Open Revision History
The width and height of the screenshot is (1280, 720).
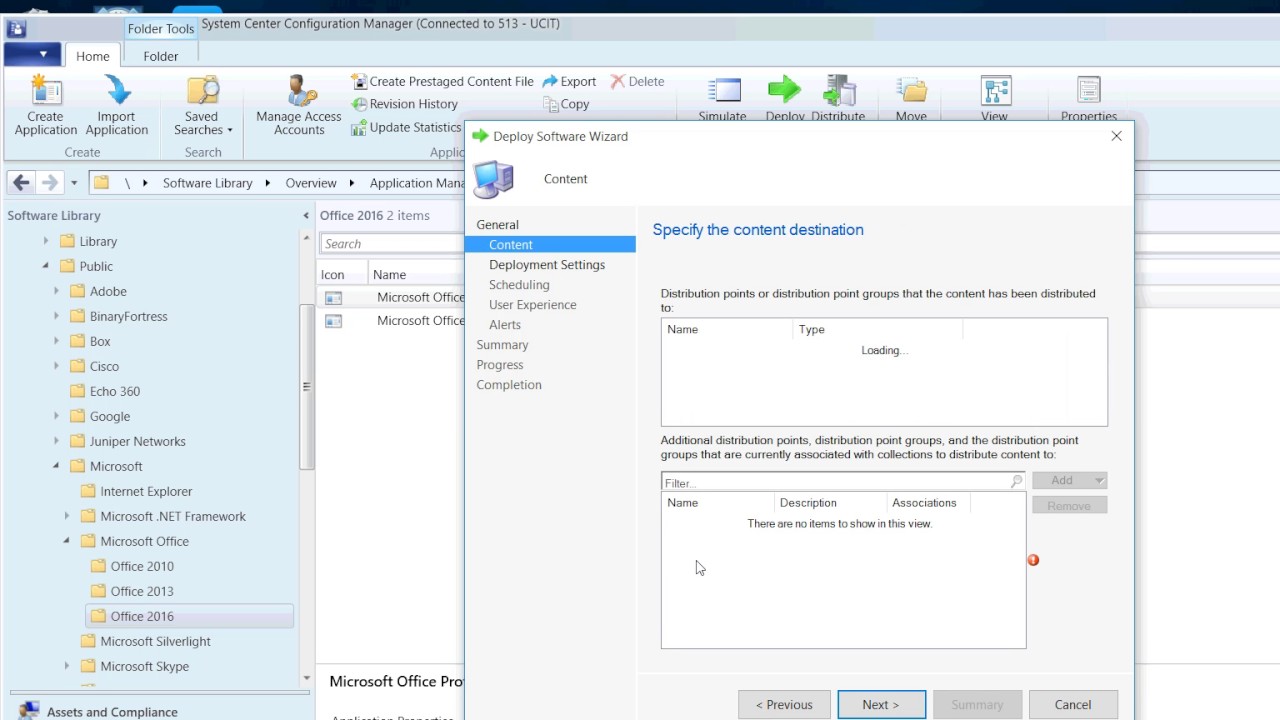pyautogui.click(x=404, y=104)
